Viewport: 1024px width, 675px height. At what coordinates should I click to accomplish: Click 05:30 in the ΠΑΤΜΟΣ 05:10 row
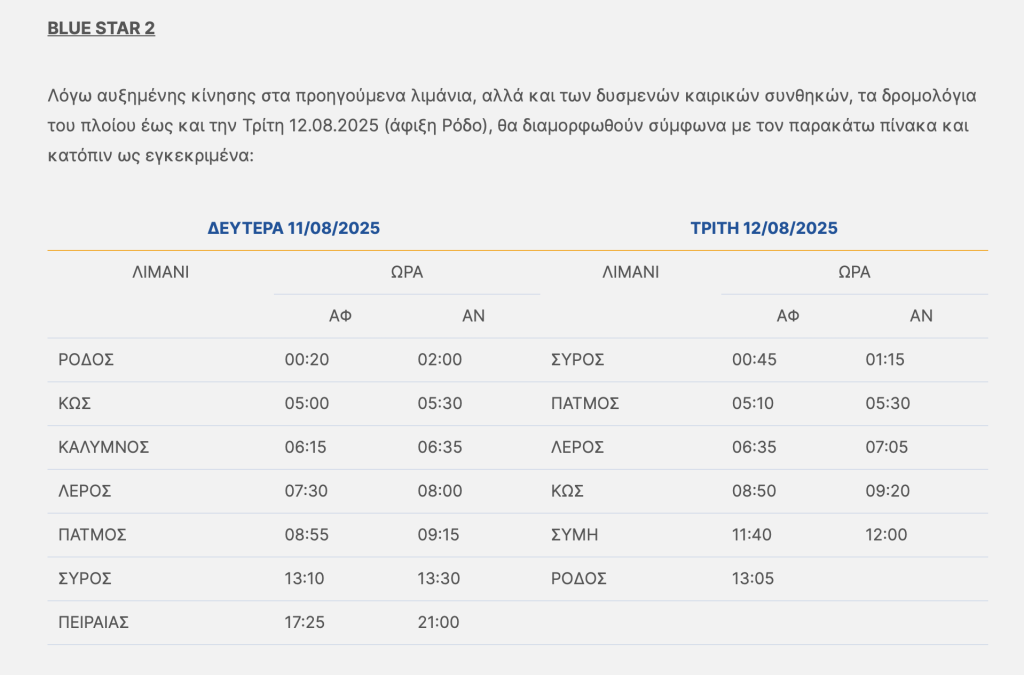coord(888,403)
